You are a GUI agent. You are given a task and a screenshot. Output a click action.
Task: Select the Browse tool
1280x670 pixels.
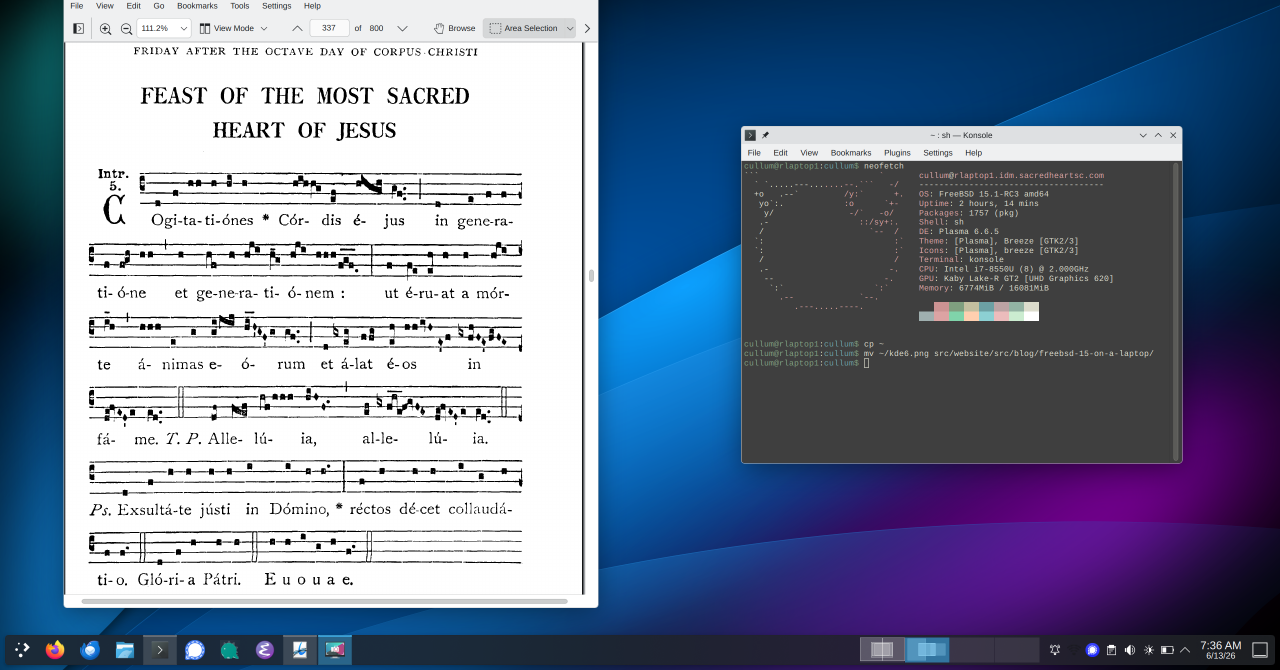[x=455, y=28]
